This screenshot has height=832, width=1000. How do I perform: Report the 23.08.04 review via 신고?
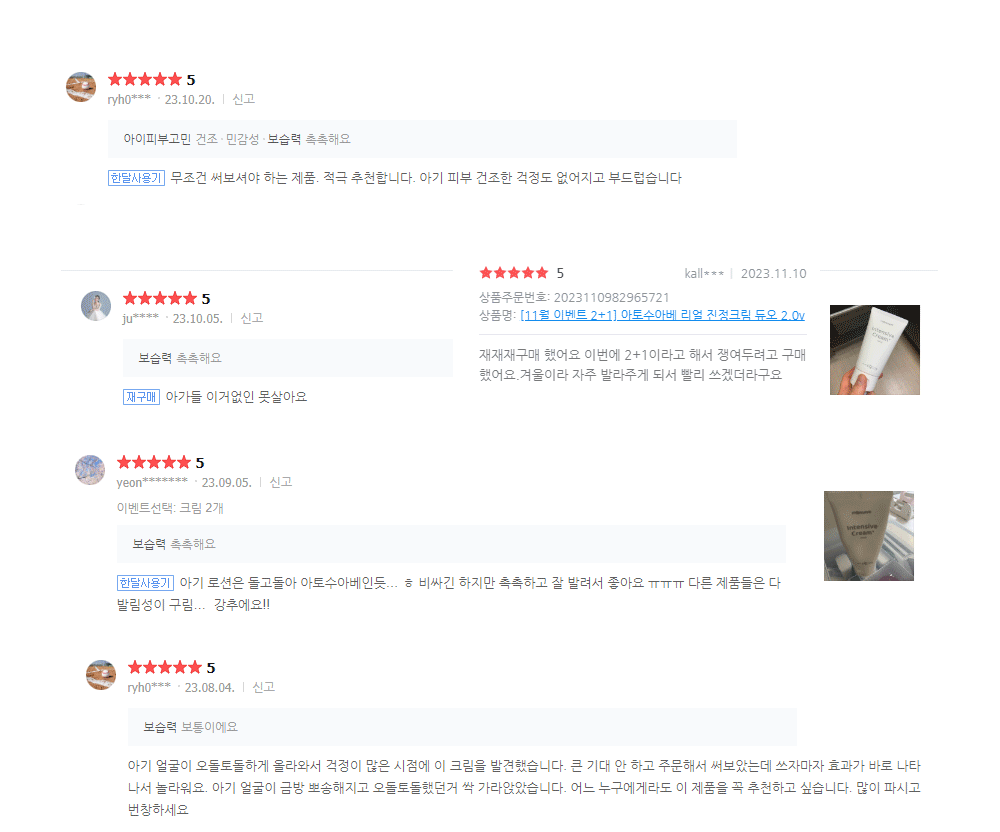pyautogui.click(x=263, y=687)
